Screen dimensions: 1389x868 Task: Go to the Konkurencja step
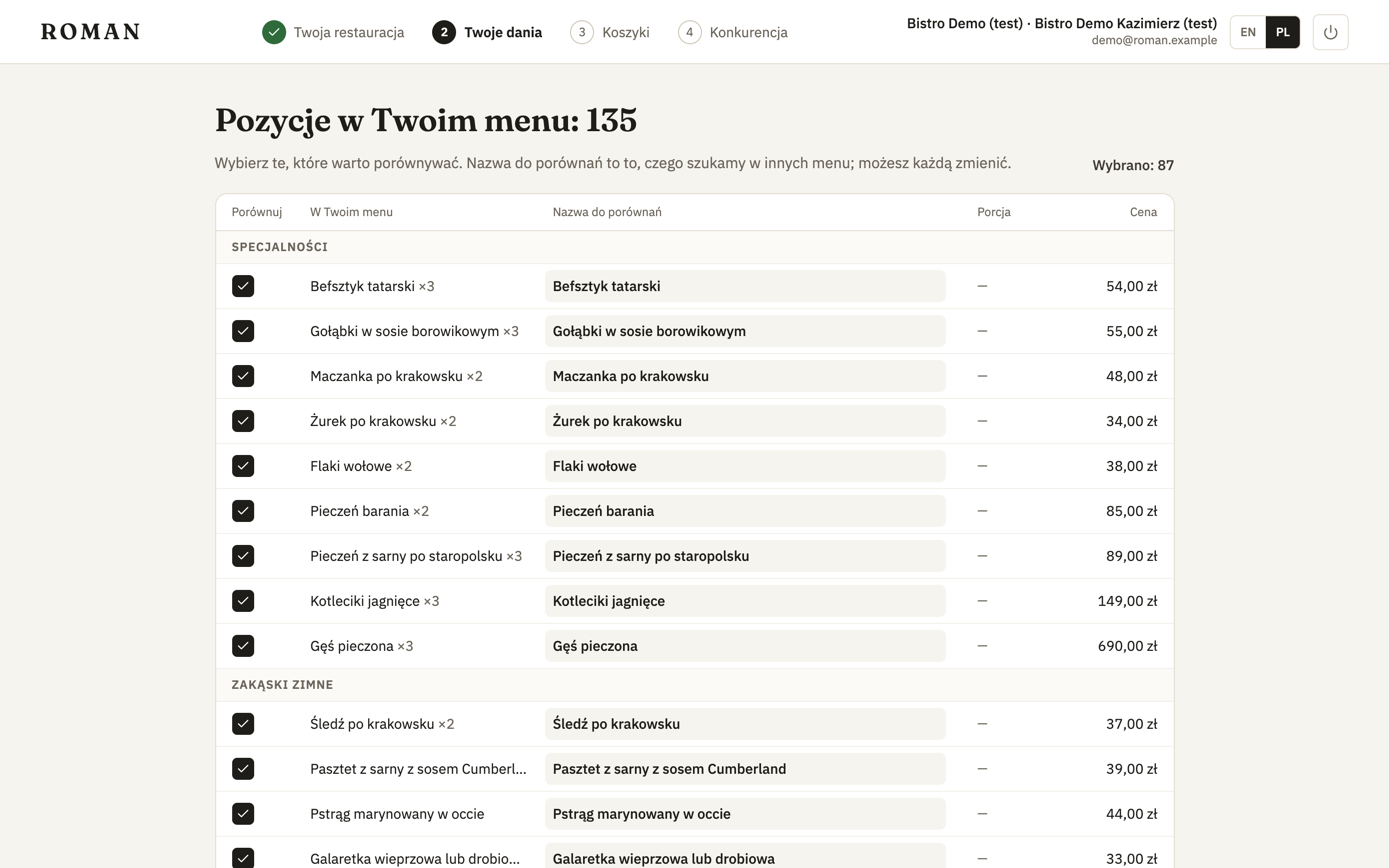click(x=733, y=32)
